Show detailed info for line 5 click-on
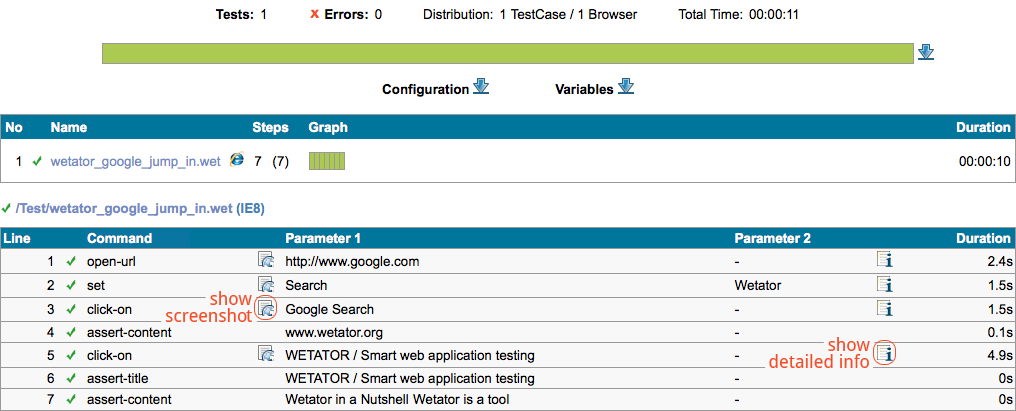Image resolution: width=1016 pixels, height=411 pixels. coord(884,353)
